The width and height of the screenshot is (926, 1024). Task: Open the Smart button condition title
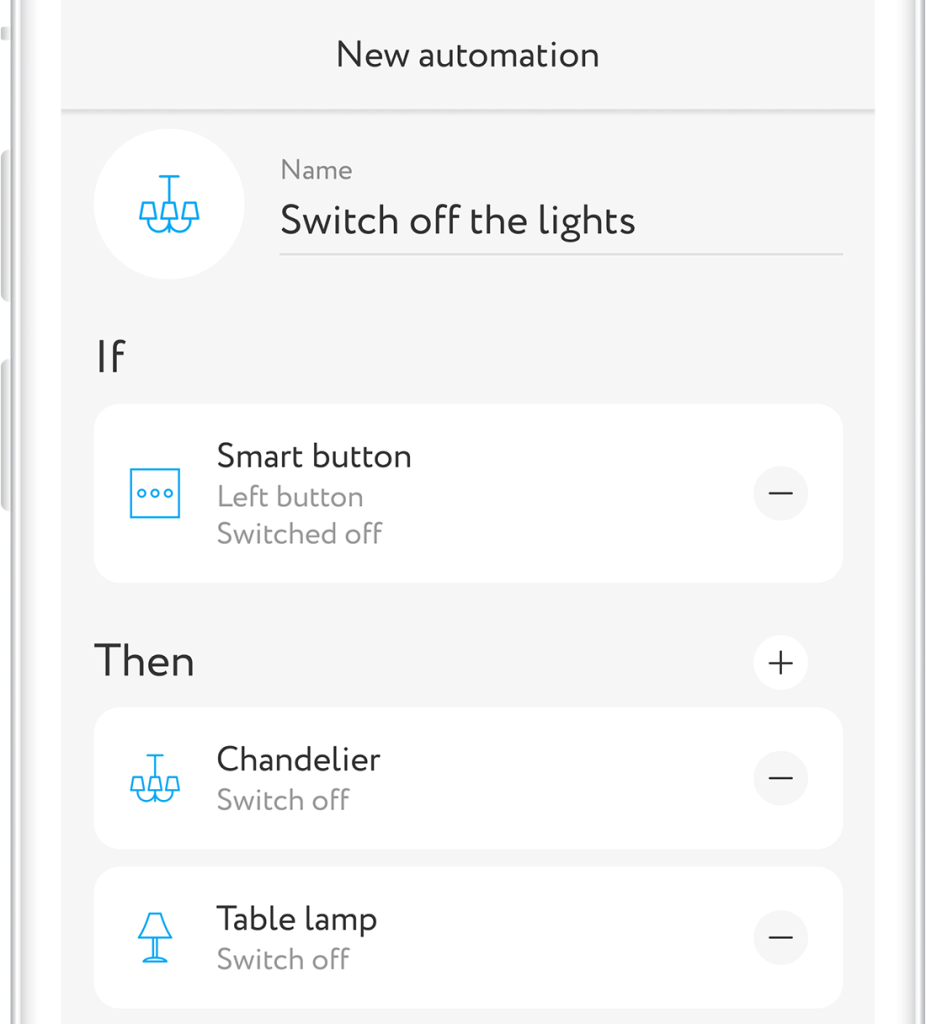[x=314, y=457]
